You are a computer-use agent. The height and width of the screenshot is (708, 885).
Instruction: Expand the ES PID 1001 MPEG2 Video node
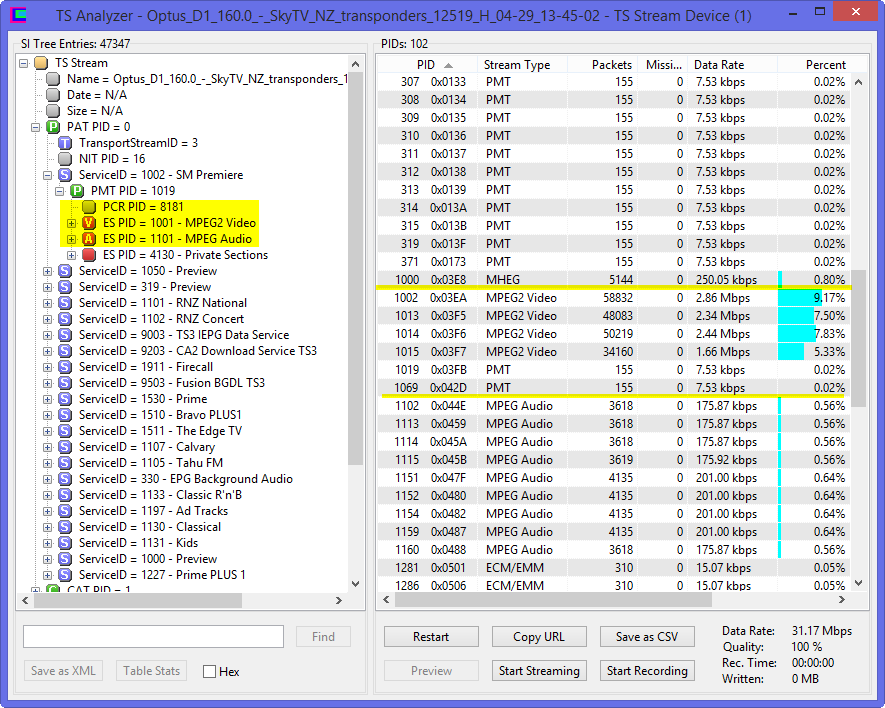click(72, 223)
